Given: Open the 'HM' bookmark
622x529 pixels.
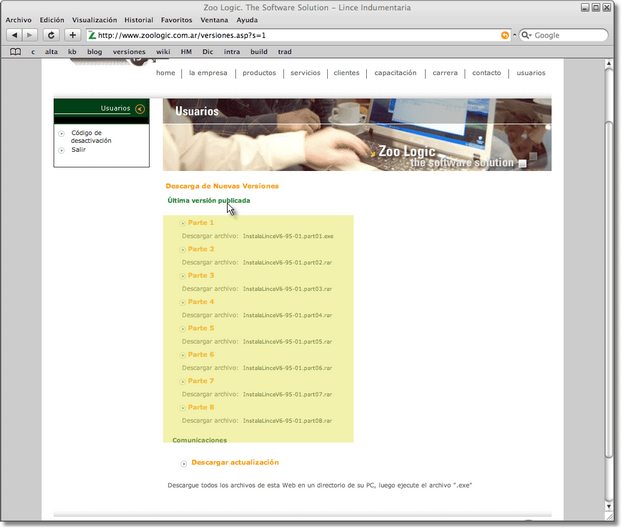Looking at the screenshot, I should [186, 52].
